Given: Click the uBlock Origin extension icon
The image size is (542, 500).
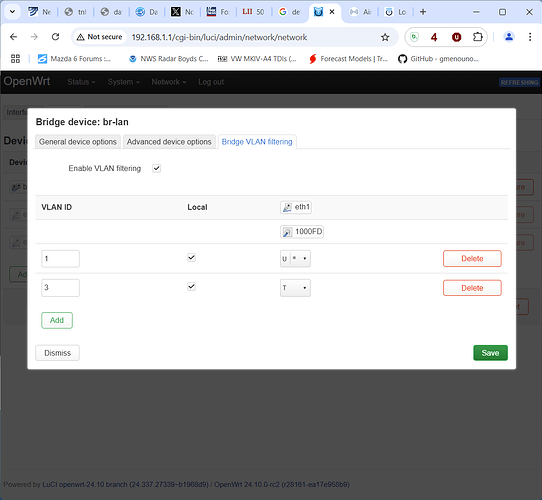Looking at the screenshot, I should tap(456, 37).
